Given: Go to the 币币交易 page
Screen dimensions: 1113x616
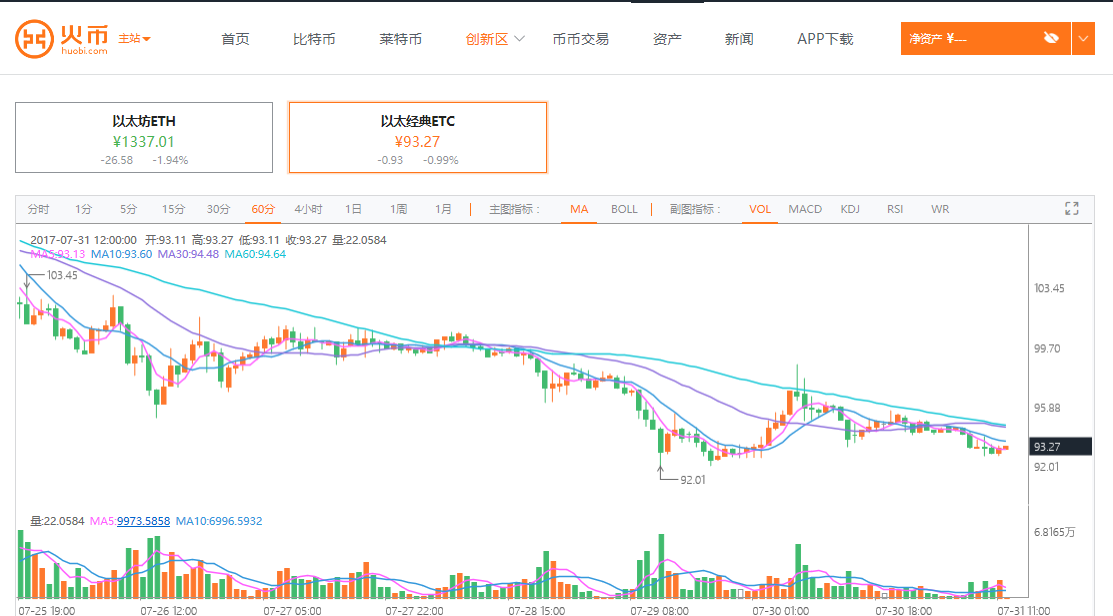Looking at the screenshot, I should pos(580,39).
